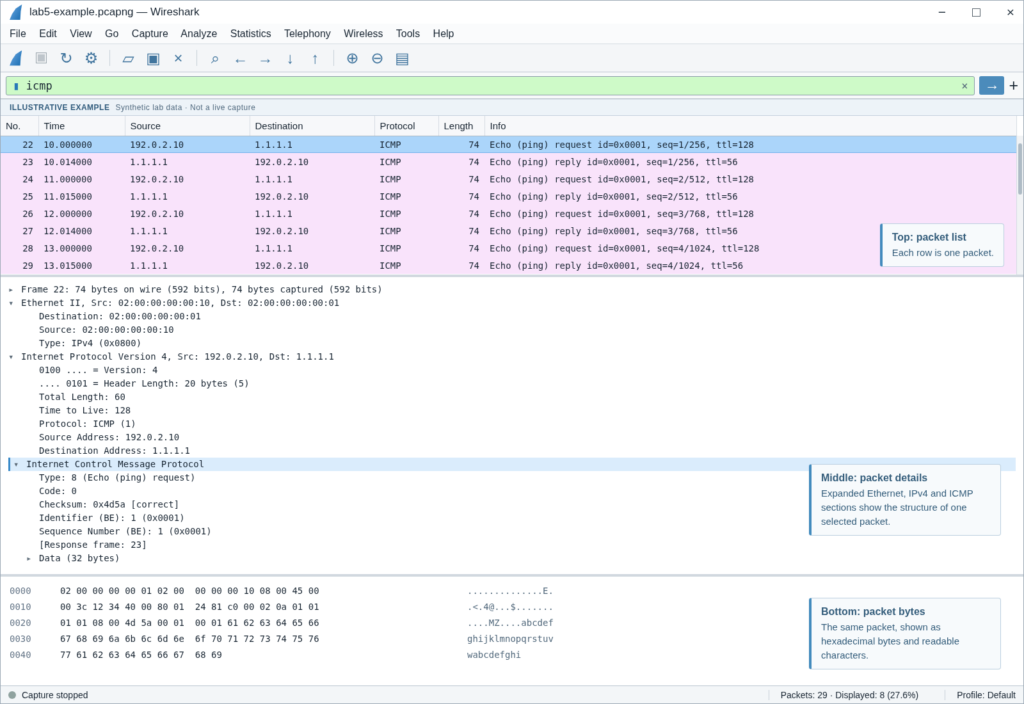Collapse the Ethernet II section
Image resolution: width=1024 pixels, height=704 pixels.
[11, 303]
